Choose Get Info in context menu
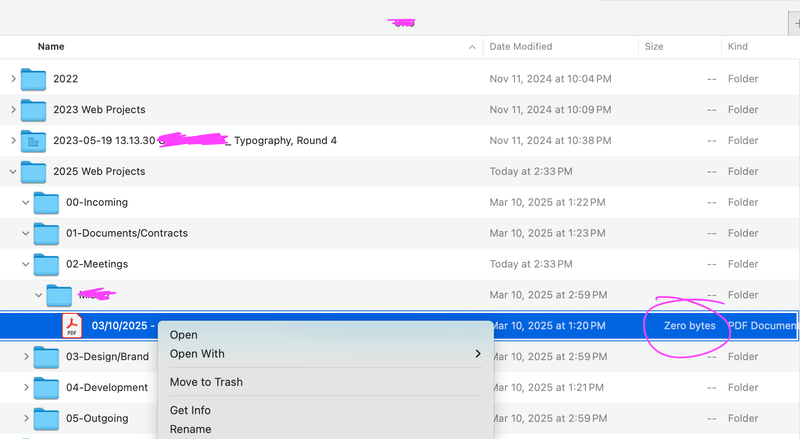The image size is (800, 439). pos(190,410)
